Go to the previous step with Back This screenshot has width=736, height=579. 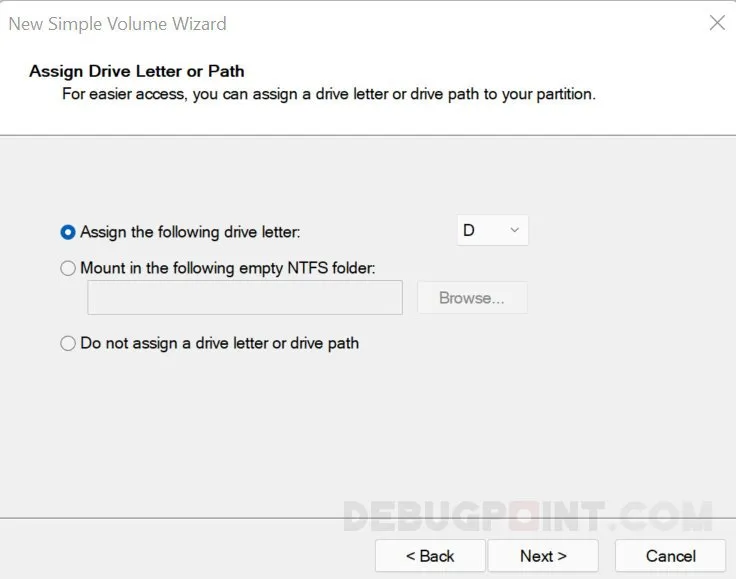point(430,556)
